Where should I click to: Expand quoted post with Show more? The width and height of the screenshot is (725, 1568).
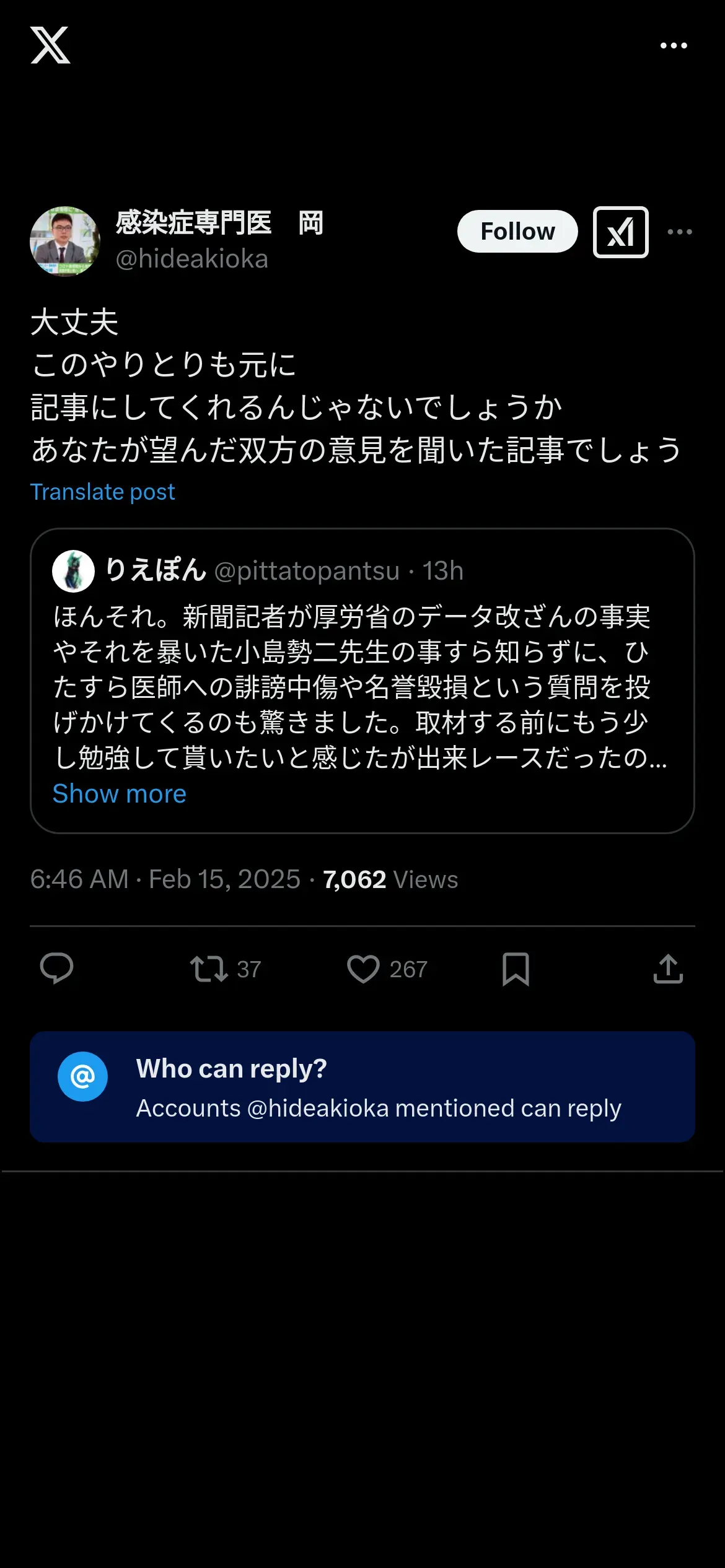point(119,794)
